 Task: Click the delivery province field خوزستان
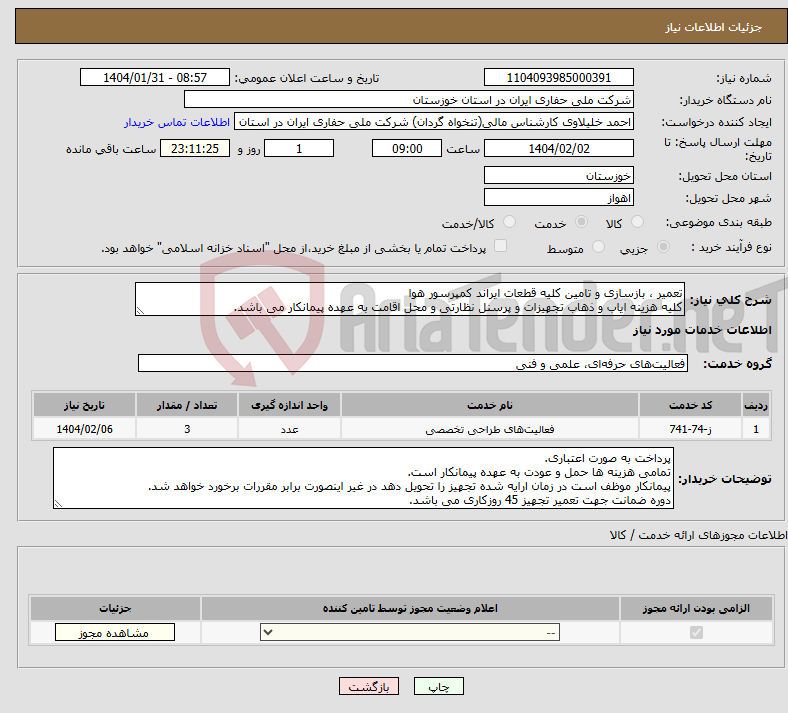point(558,175)
